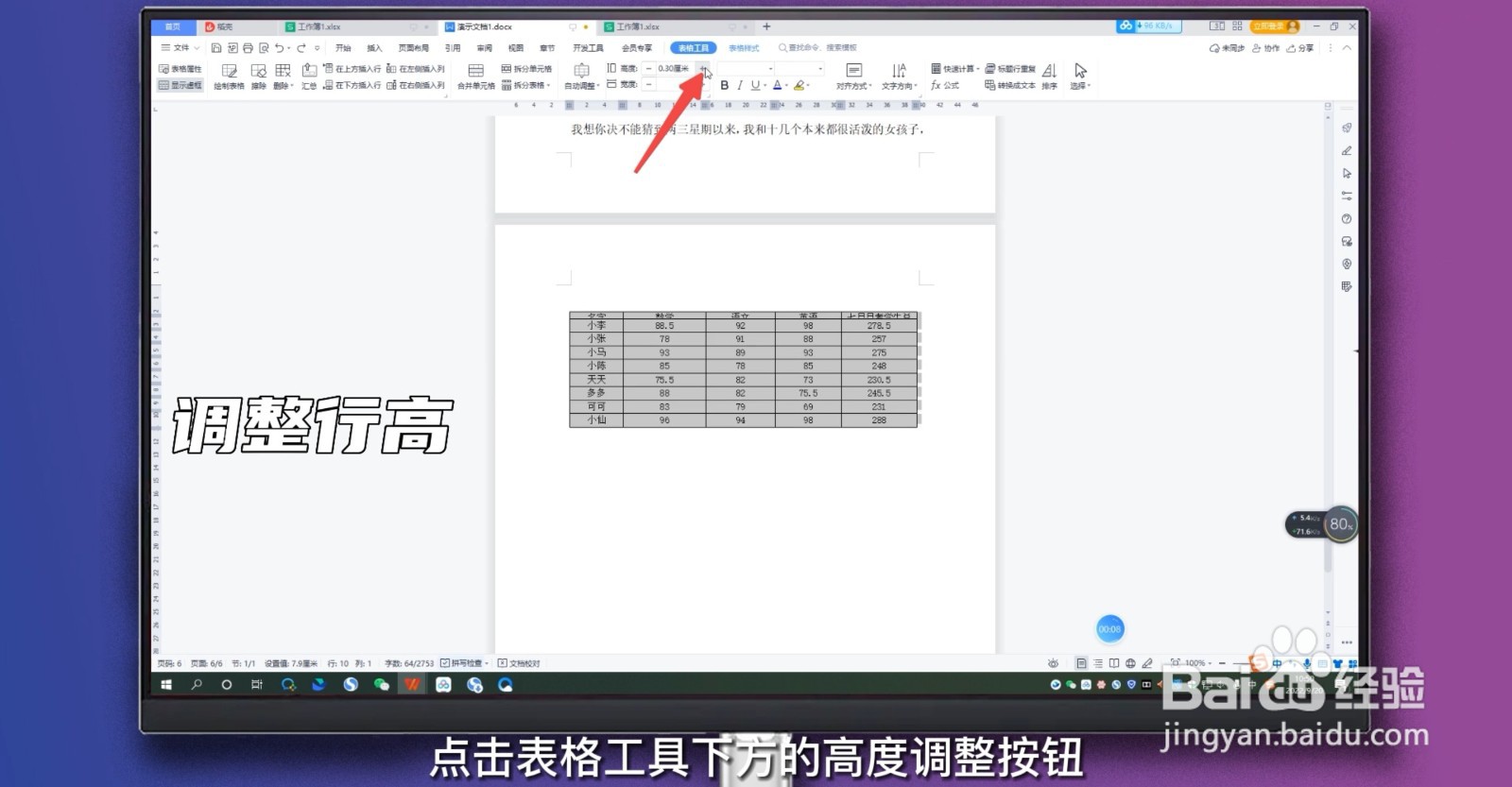
Task: Click 合并单元格 merge cells
Action: 476,77
